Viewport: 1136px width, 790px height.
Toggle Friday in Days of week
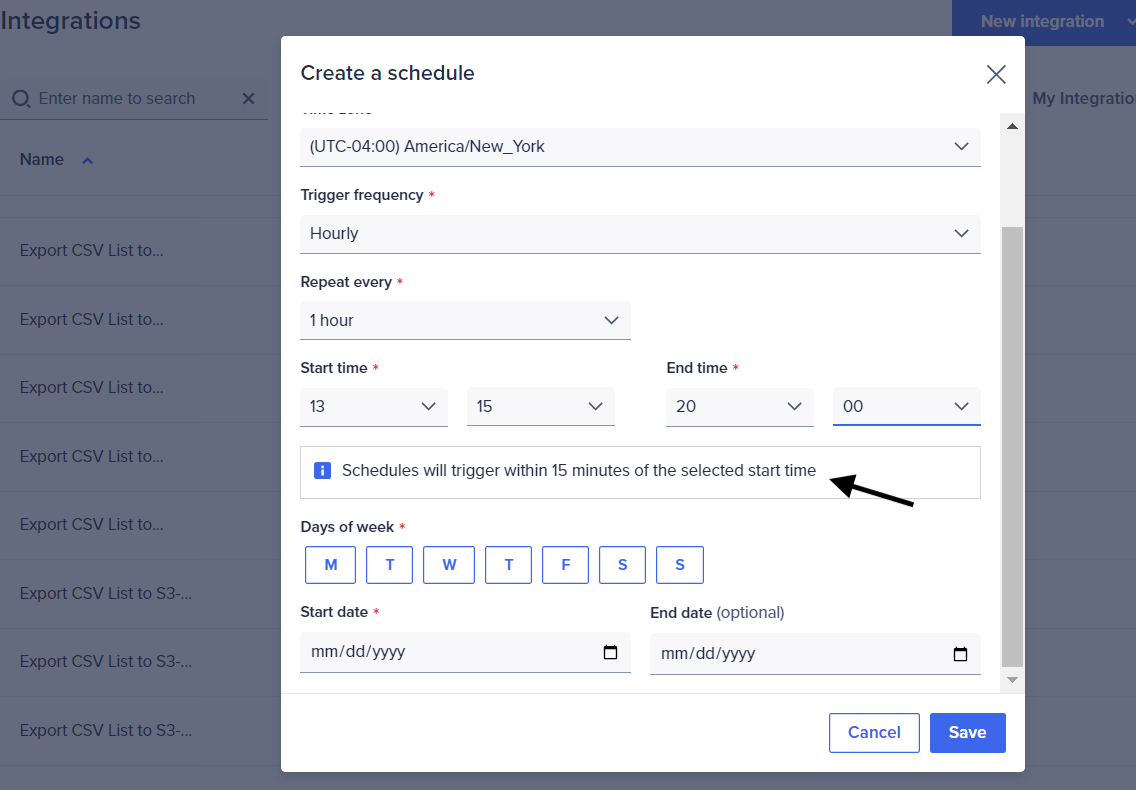pos(565,564)
